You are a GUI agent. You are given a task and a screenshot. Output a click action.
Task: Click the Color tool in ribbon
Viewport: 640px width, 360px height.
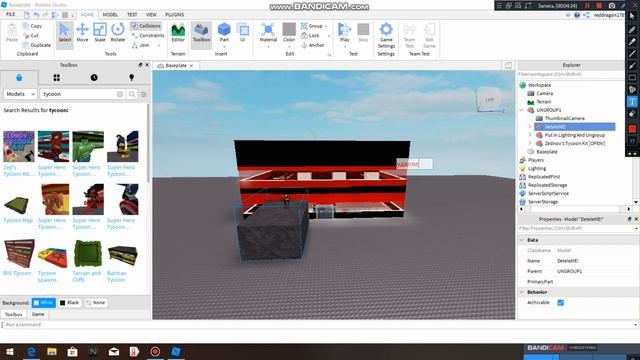[x=289, y=33]
